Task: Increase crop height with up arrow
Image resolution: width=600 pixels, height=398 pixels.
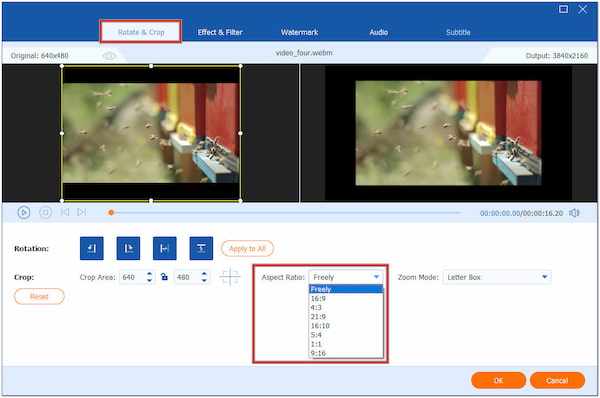Action: 204,274
